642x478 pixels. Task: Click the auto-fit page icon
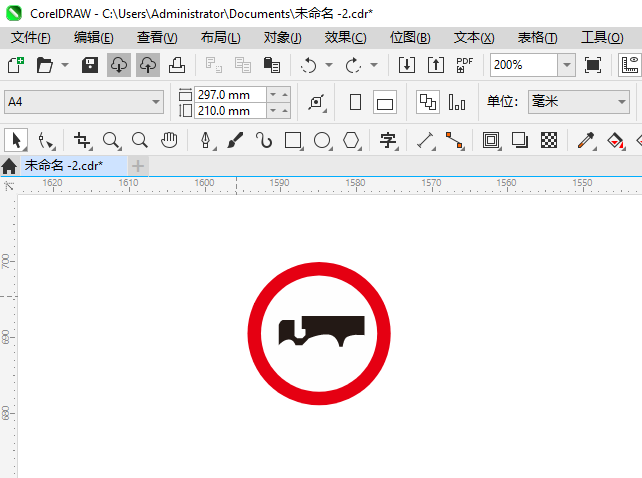[x=317, y=102]
